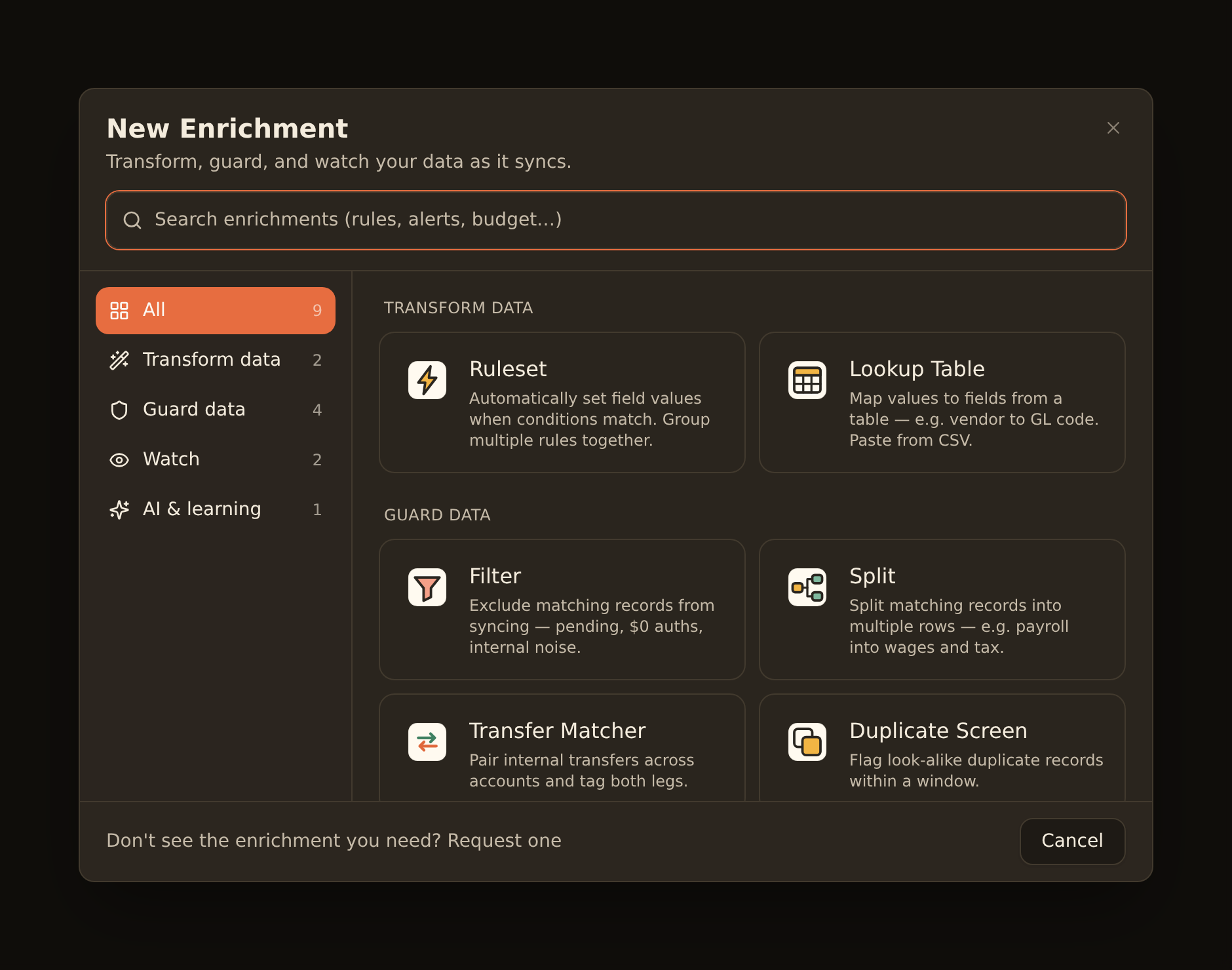Choose the Lookup Table enrichment title
The image size is (1232, 970).
click(x=917, y=369)
